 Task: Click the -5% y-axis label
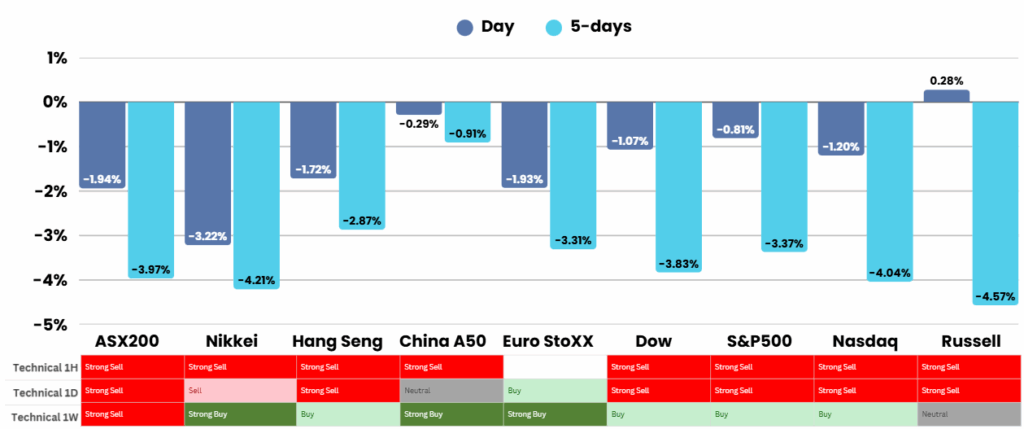pyautogui.click(x=52, y=325)
